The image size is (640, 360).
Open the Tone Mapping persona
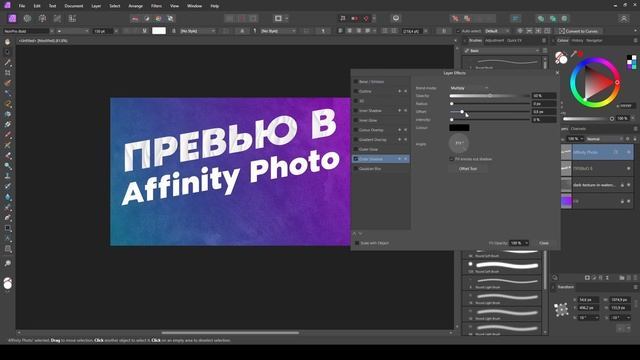tap(58, 18)
